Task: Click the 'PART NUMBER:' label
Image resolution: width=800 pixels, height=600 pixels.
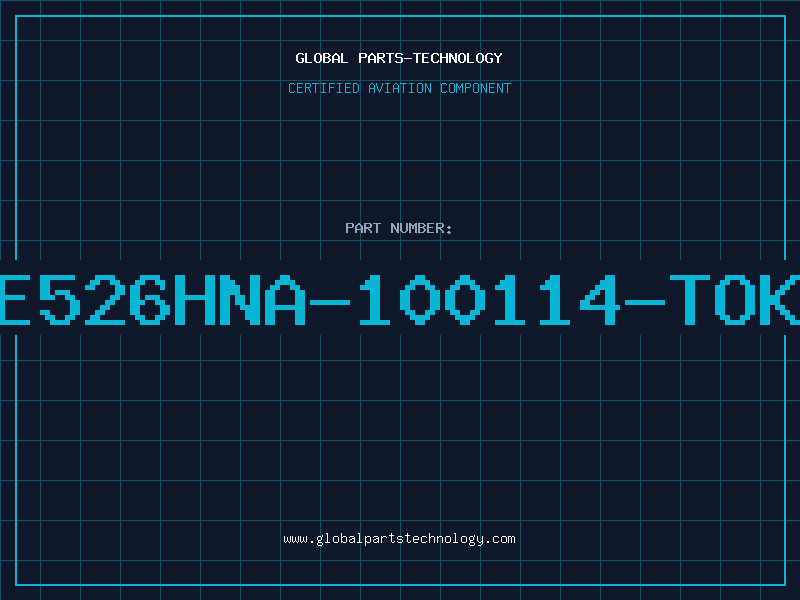Action: point(399,228)
